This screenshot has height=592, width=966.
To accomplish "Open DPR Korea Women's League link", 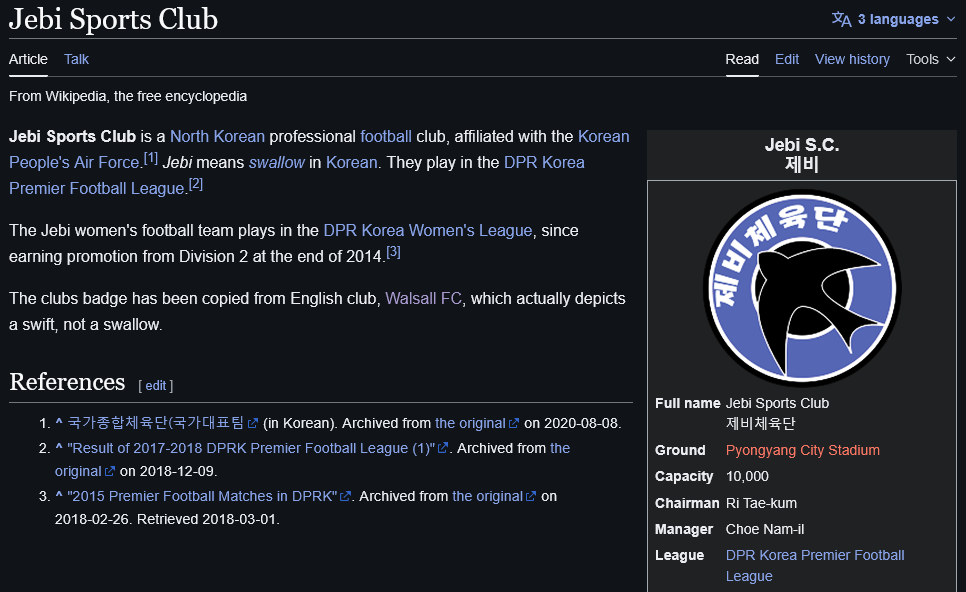I will (x=428, y=230).
